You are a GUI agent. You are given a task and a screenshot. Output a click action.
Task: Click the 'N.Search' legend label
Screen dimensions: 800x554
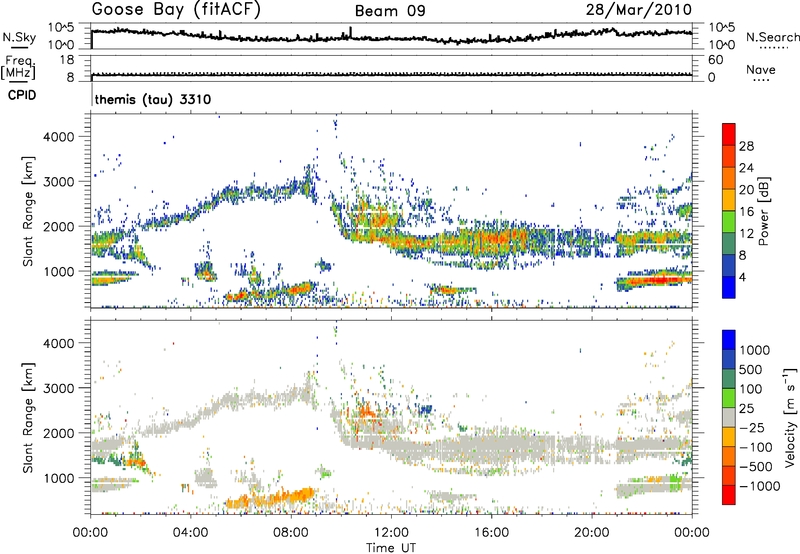tap(772, 37)
